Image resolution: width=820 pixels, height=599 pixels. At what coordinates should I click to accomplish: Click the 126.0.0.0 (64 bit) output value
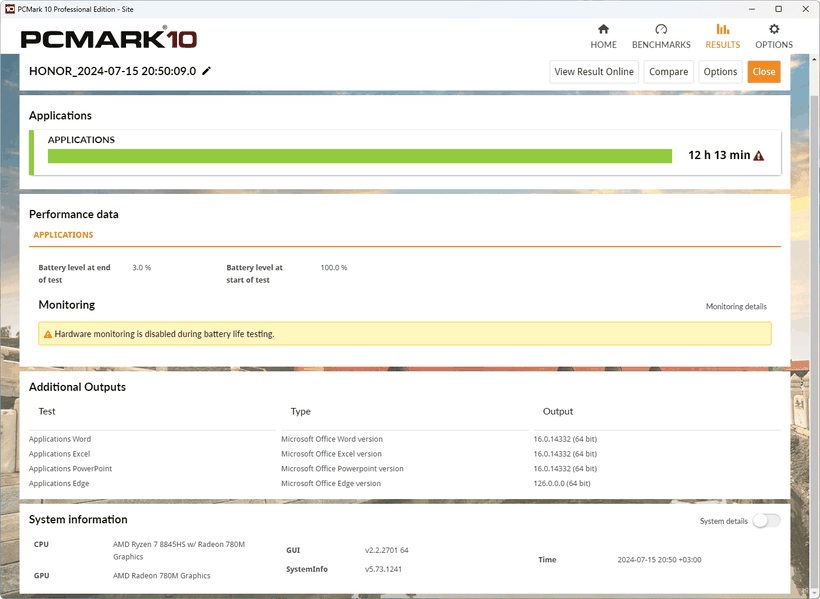562,483
